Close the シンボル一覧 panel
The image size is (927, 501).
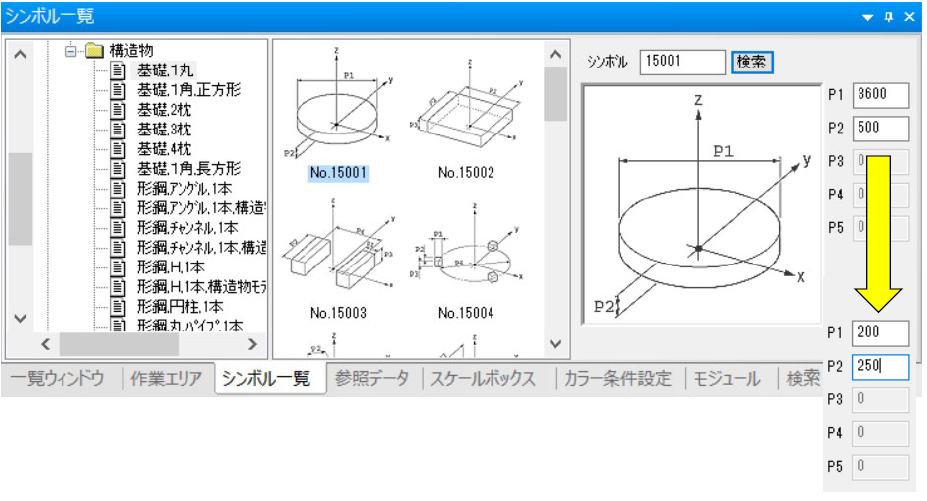910,17
